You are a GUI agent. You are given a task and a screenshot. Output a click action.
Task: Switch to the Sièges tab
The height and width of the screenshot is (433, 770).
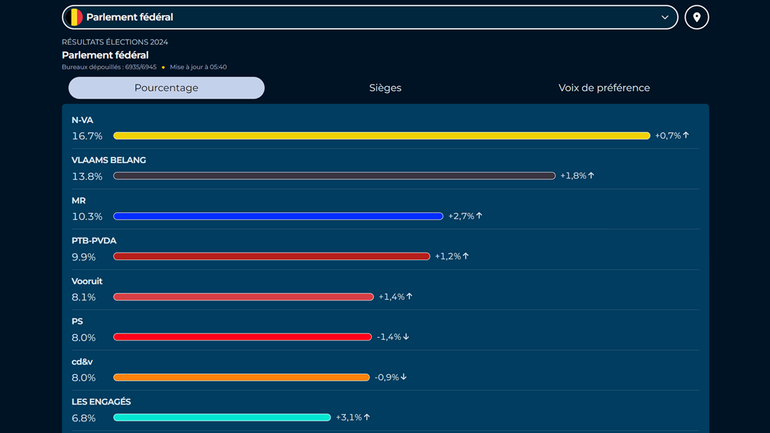[x=385, y=88]
